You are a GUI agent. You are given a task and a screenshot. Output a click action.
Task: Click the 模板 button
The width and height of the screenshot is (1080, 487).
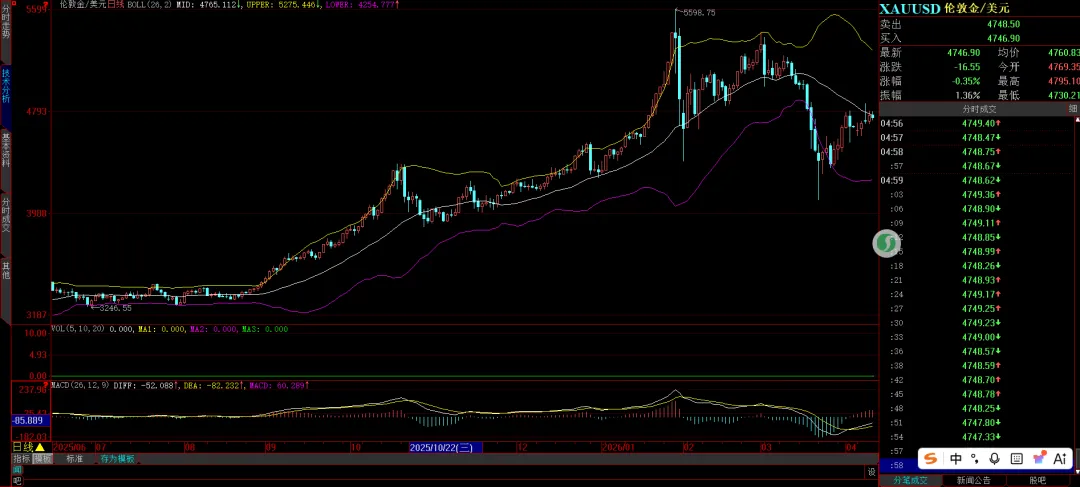point(43,459)
